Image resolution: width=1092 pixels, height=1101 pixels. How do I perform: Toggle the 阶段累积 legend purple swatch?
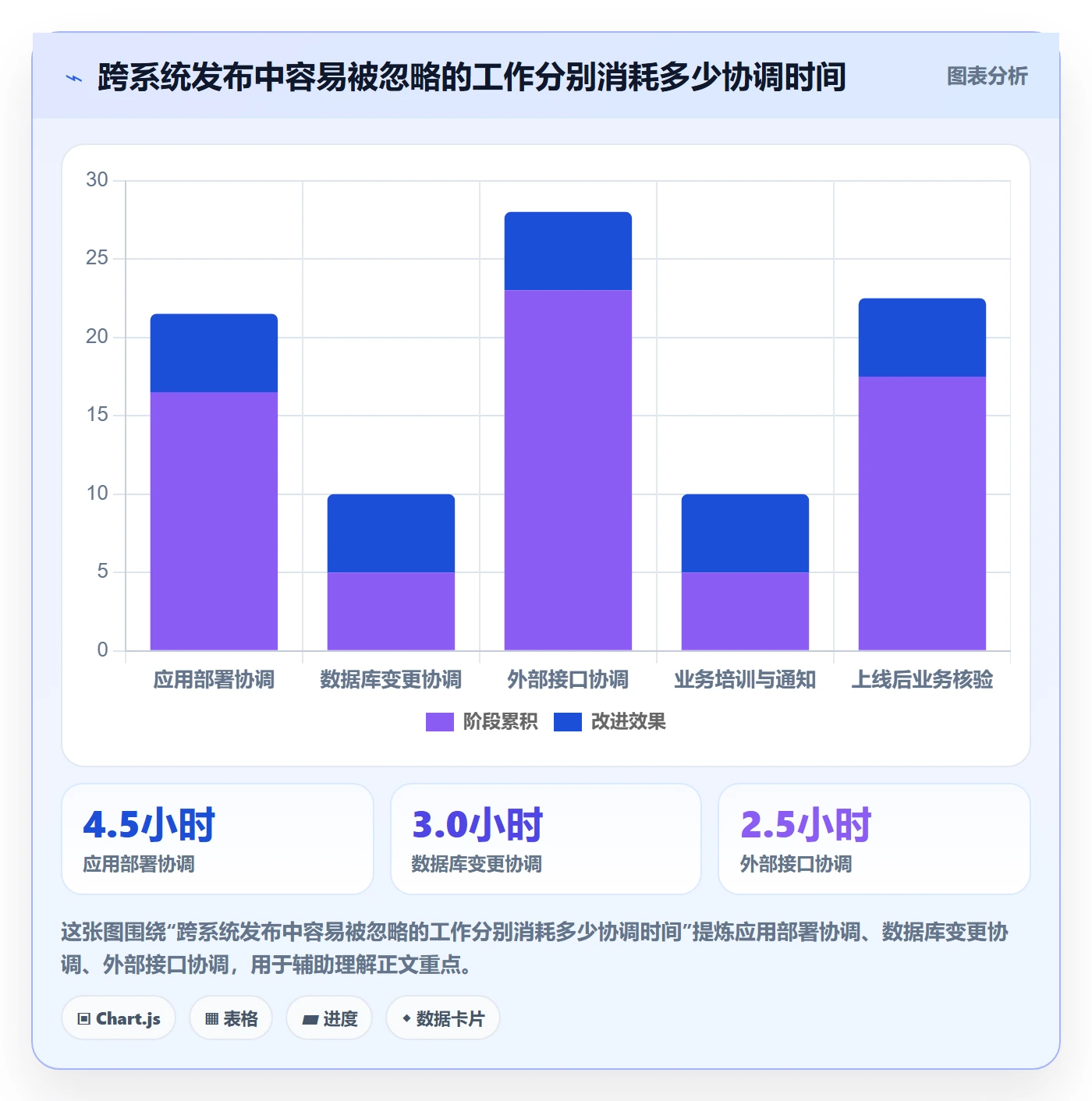(x=439, y=722)
